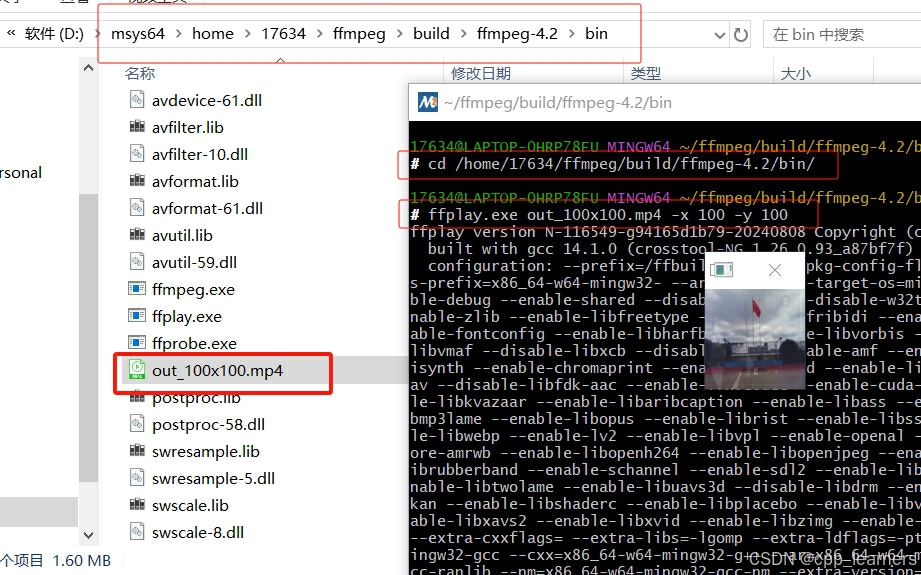The width and height of the screenshot is (921, 575).
Task: Navigate to msys64 in breadcrumb
Action: point(138,34)
